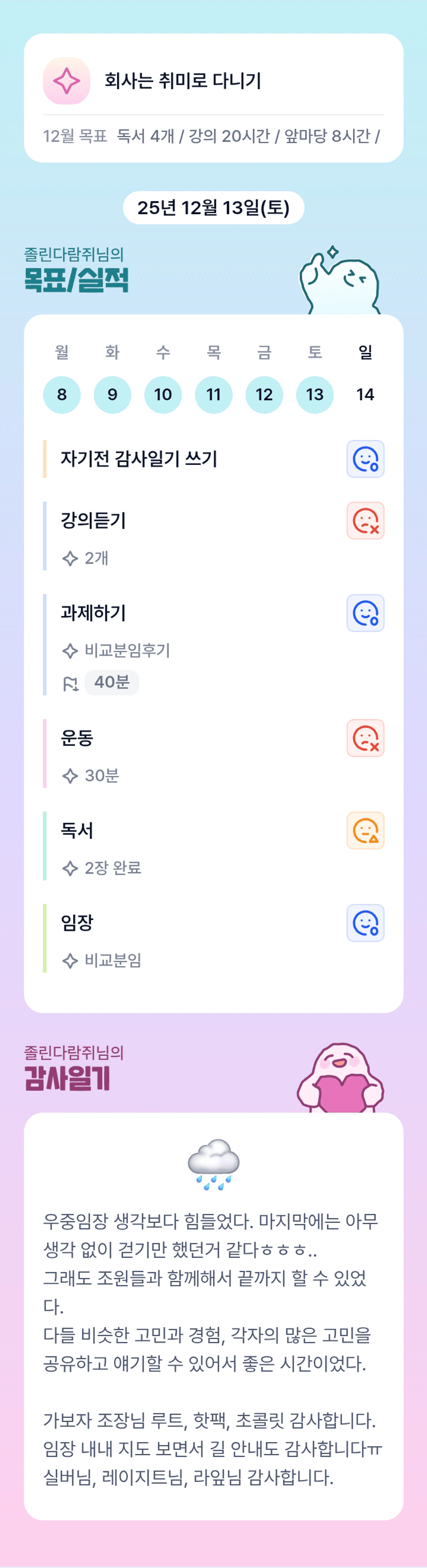Select Sunday 14 in the week row
427x1568 pixels.
[365, 394]
